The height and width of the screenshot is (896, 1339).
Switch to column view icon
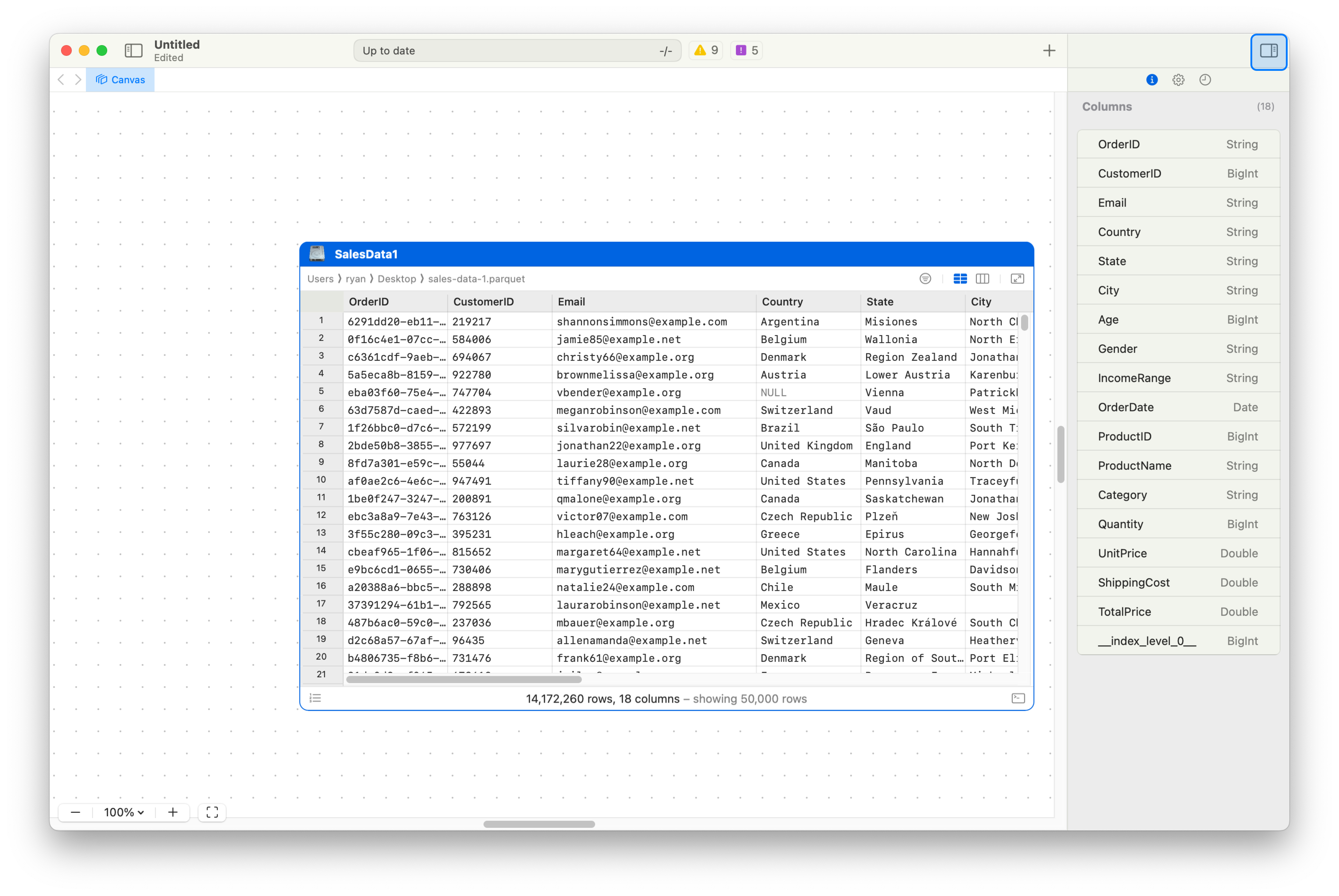pos(982,278)
